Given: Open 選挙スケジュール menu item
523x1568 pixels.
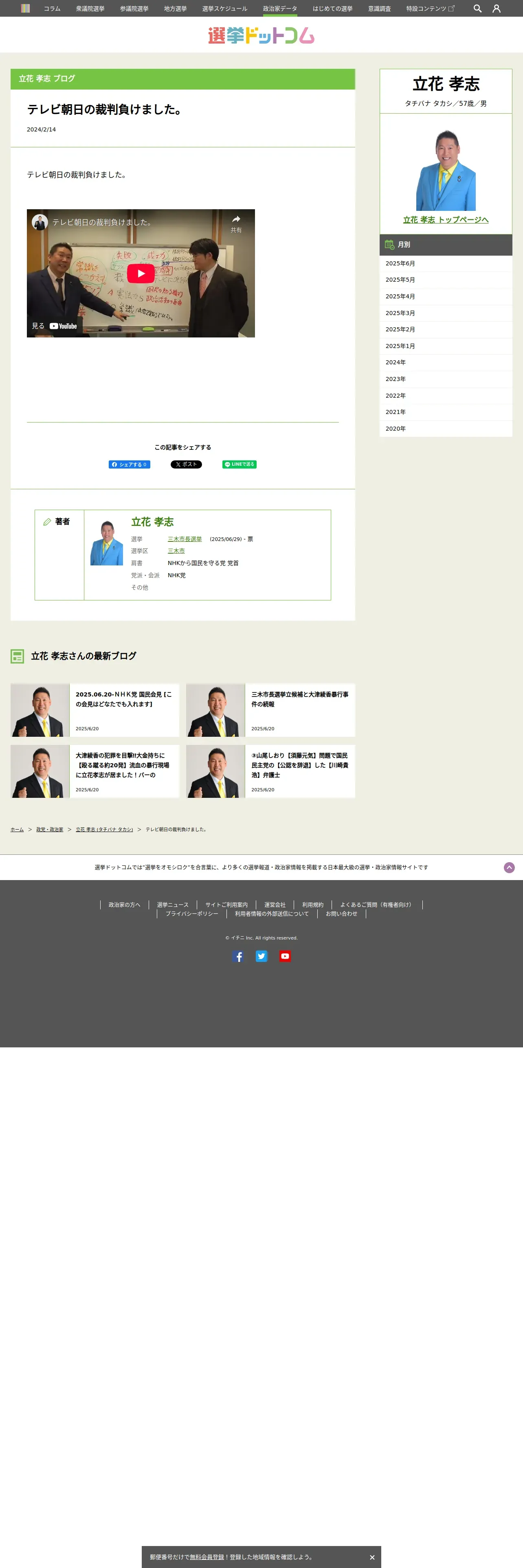Looking at the screenshot, I should [x=225, y=9].
